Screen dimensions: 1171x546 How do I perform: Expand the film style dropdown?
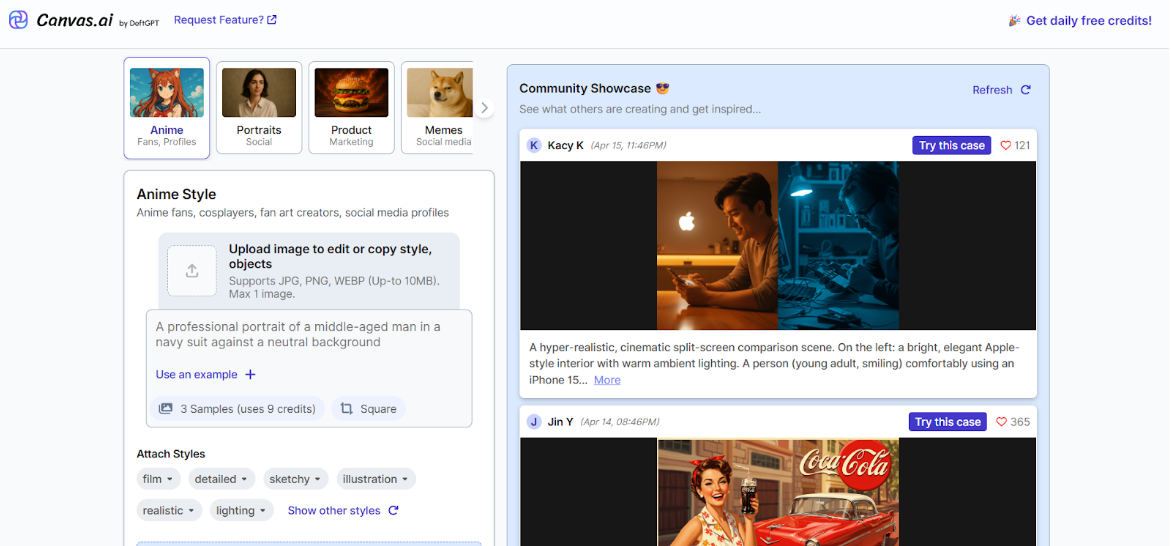pos(158,480)
